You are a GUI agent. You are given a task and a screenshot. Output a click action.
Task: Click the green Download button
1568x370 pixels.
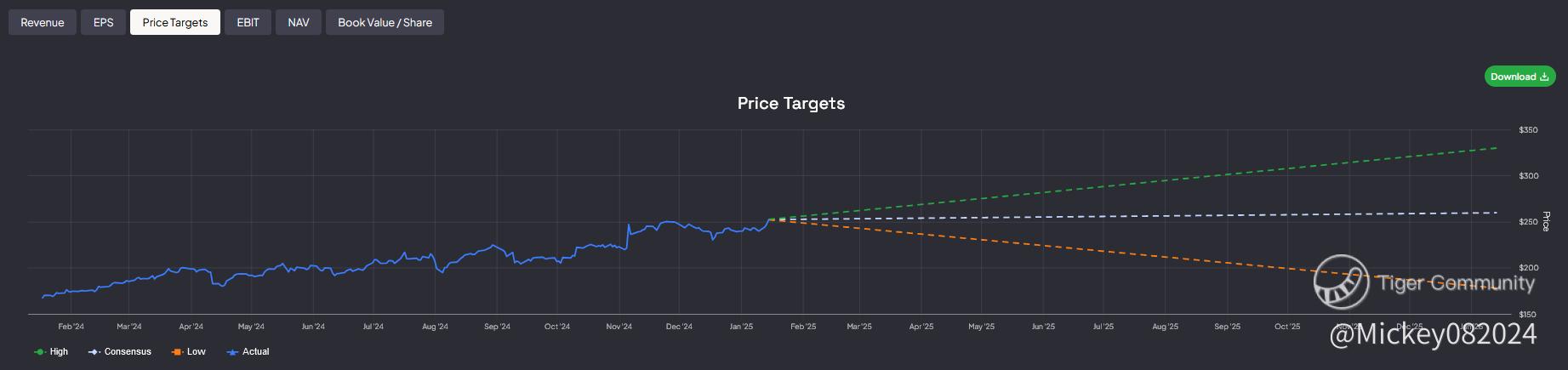tap(1519, 77)
